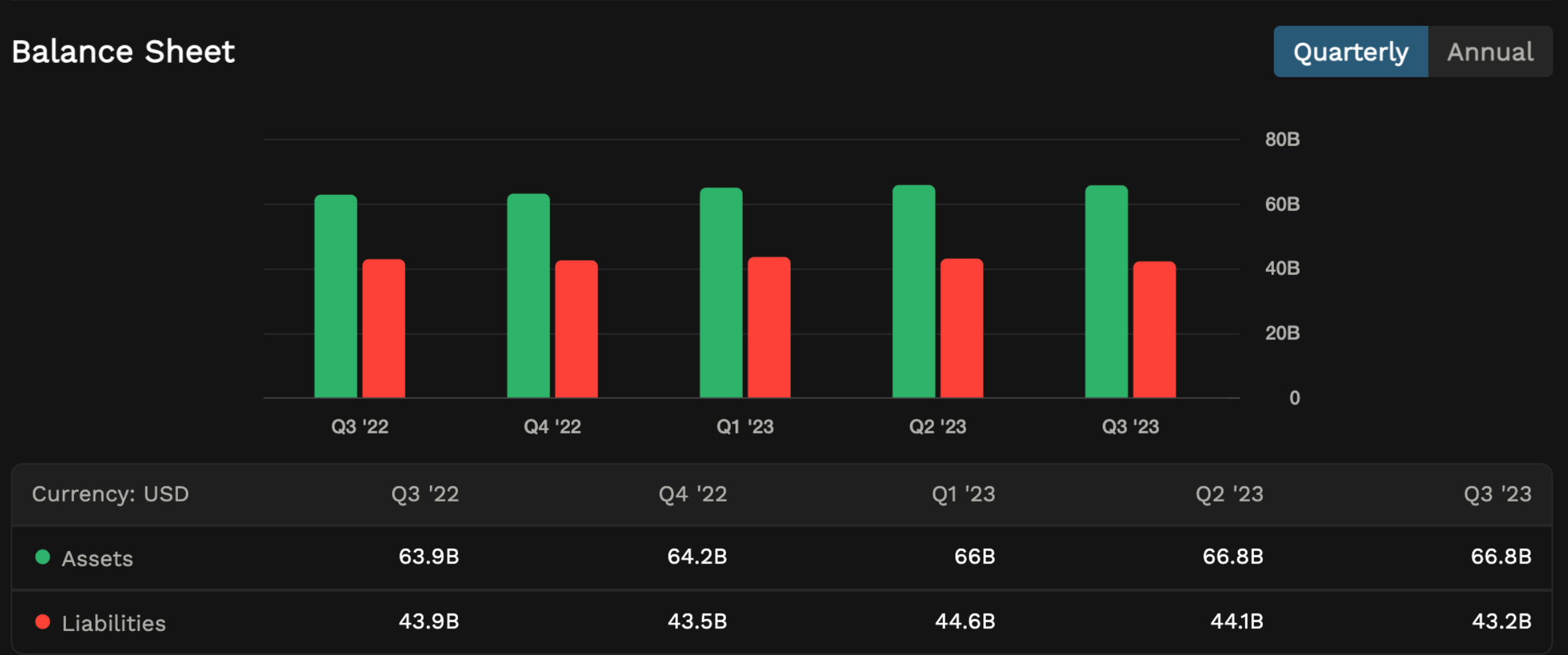Select the Assets row label
The image size is (1568, 655).
click(x=97, y=558)
